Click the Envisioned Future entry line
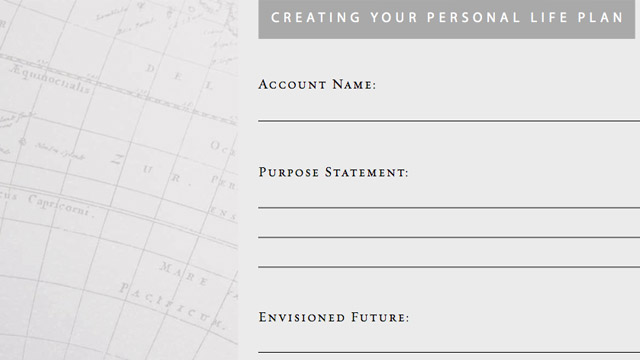Screen dimensions: 640x360 coord(449,352)
